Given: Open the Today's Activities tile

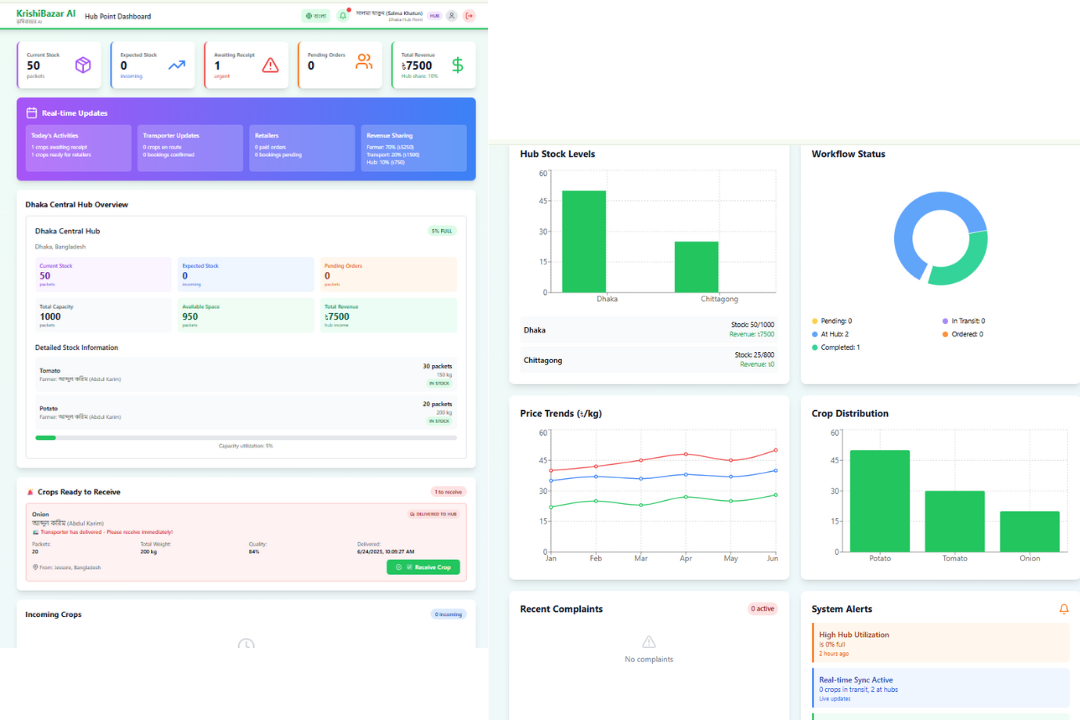Looking at the screenshot, I should (79, 147).
